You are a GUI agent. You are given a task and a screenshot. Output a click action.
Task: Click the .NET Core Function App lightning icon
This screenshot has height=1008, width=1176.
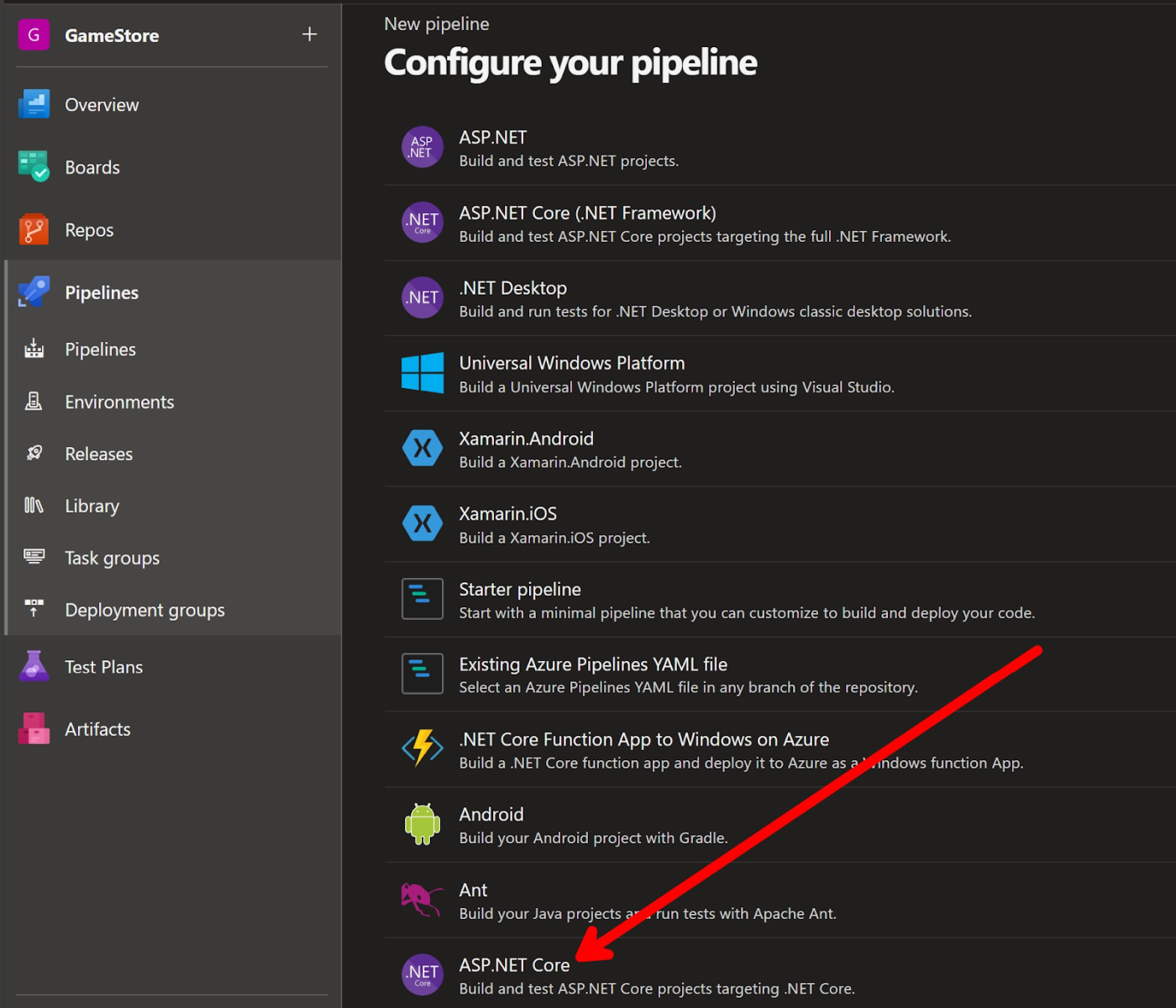click(423, 748)
